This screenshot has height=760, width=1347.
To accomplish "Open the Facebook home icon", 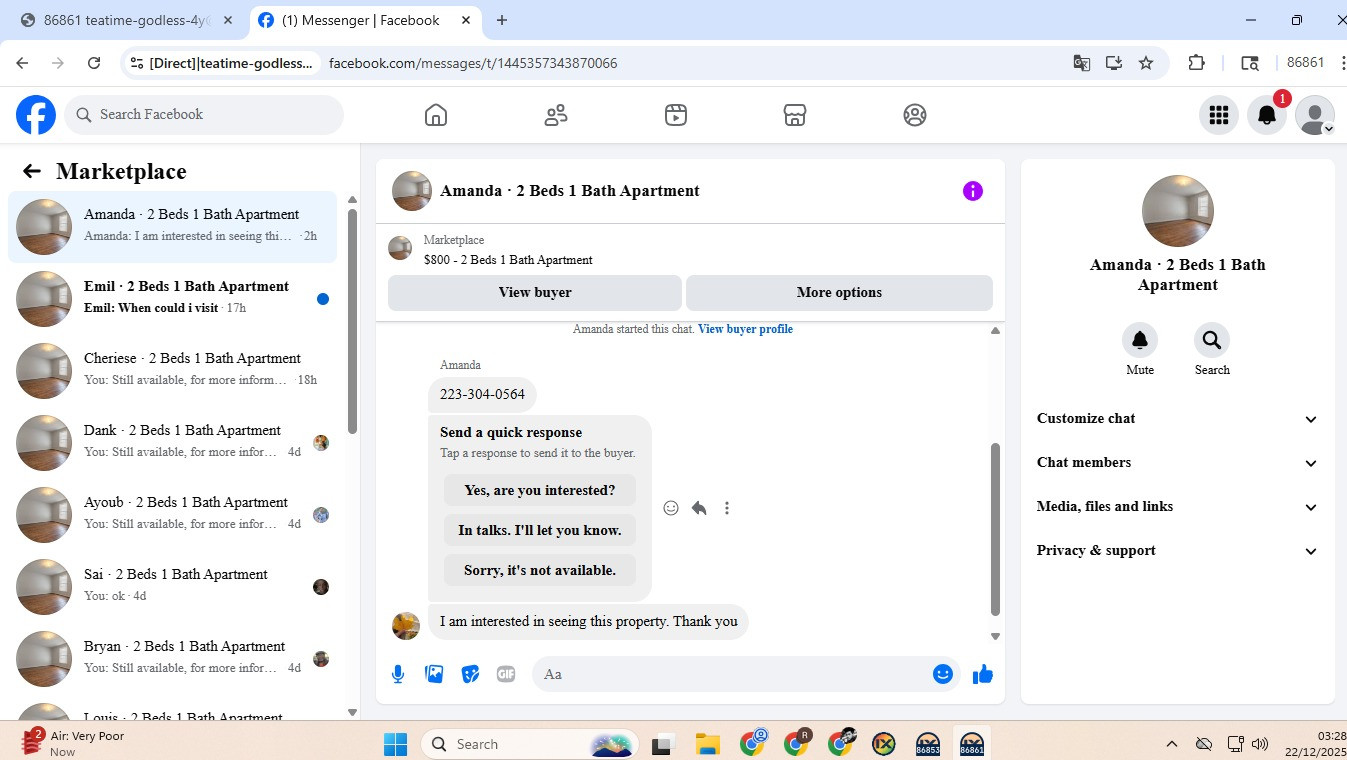I will click(435, 115).
